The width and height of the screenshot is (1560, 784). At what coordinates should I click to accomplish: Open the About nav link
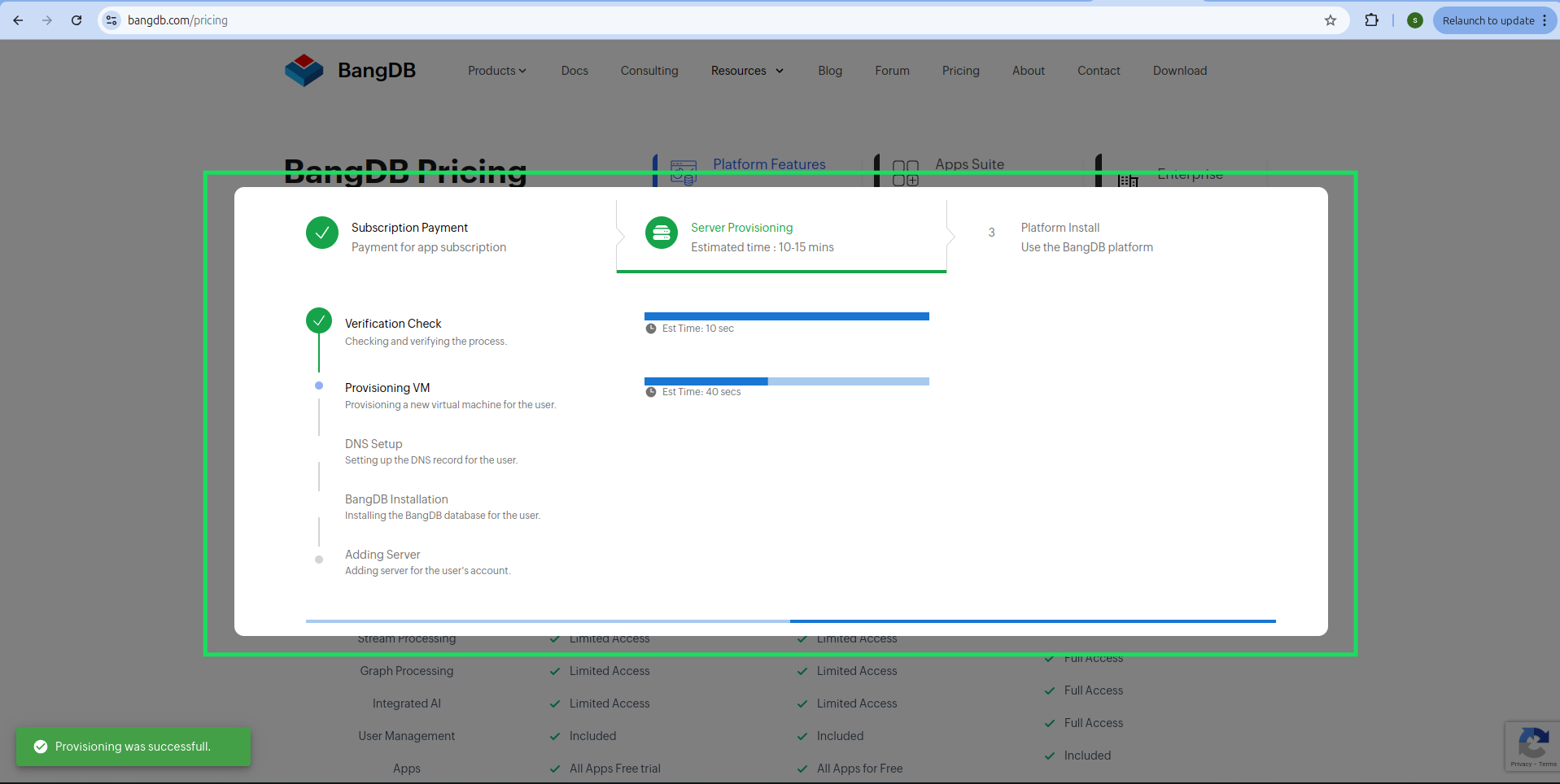pos(1029,71)
